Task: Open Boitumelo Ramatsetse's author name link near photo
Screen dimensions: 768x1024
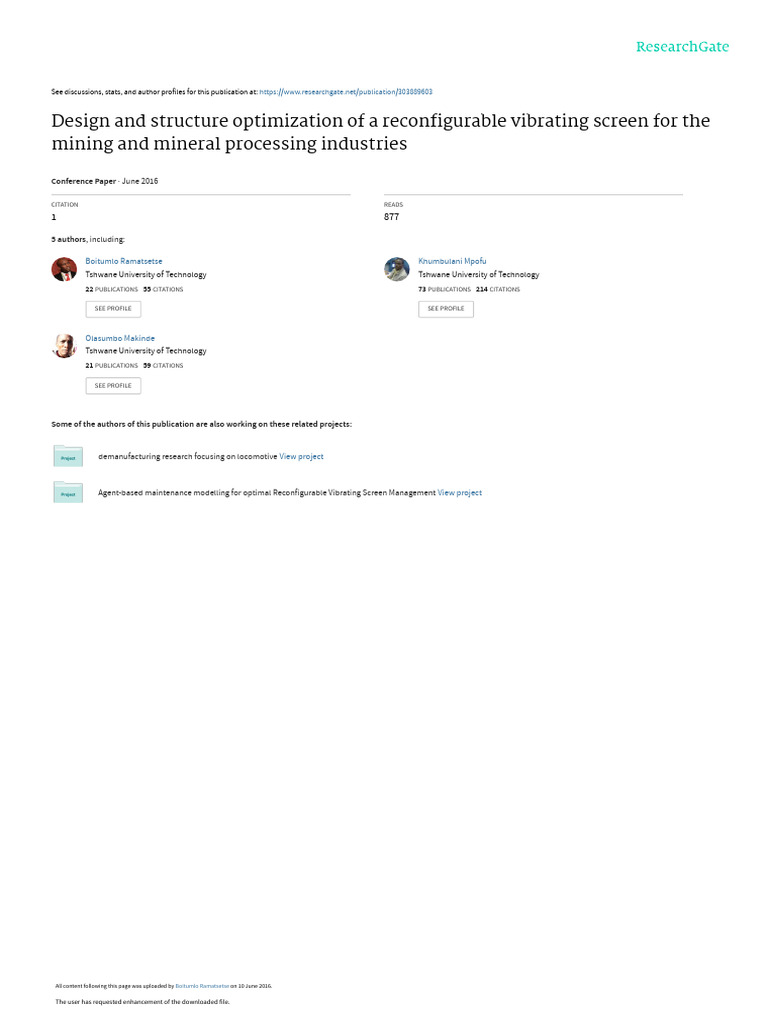Action: tap(124, 261)
